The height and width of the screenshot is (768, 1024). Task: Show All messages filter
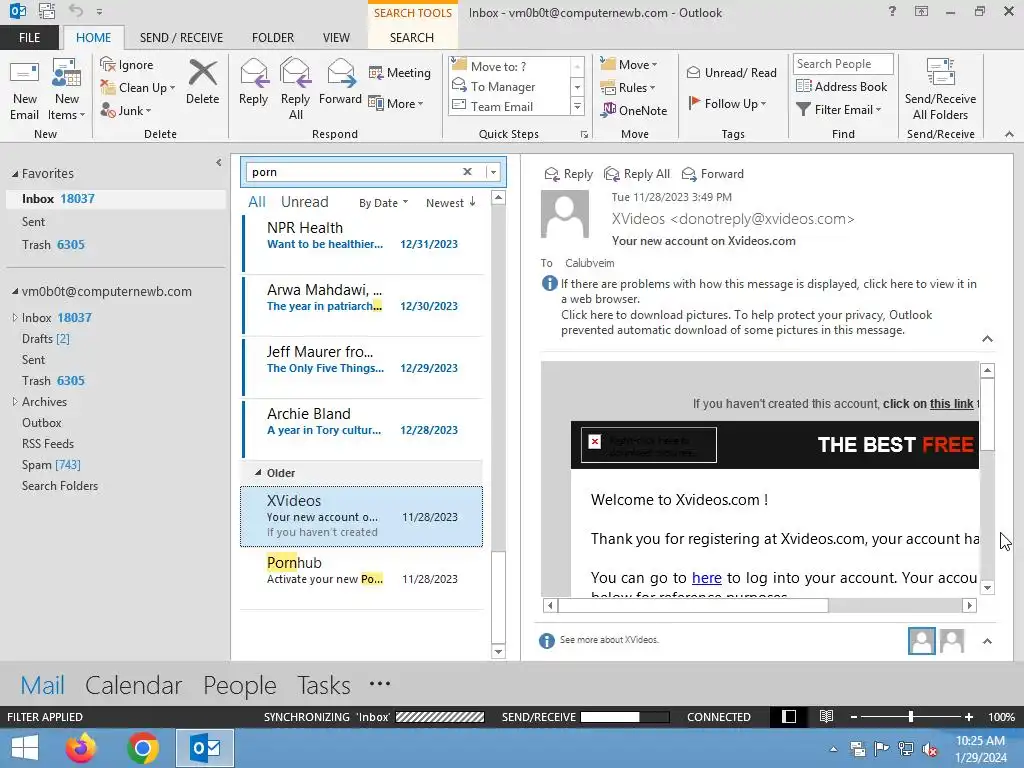(257, 202)
